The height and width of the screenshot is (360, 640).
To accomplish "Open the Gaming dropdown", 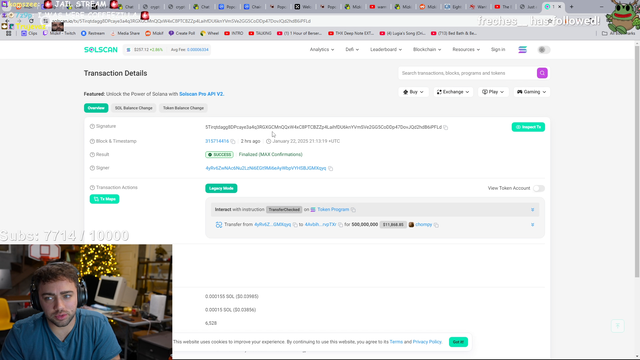I will 531,92.
